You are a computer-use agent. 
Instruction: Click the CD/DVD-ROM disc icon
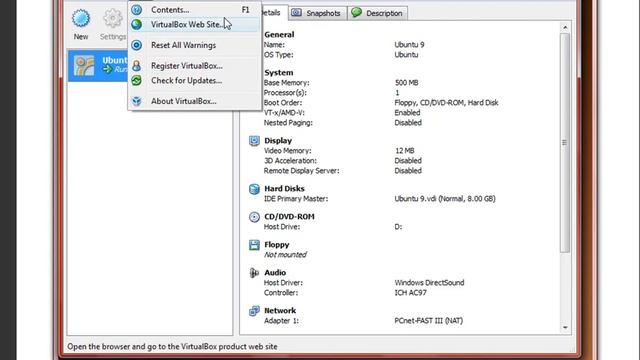pos(254,217)
